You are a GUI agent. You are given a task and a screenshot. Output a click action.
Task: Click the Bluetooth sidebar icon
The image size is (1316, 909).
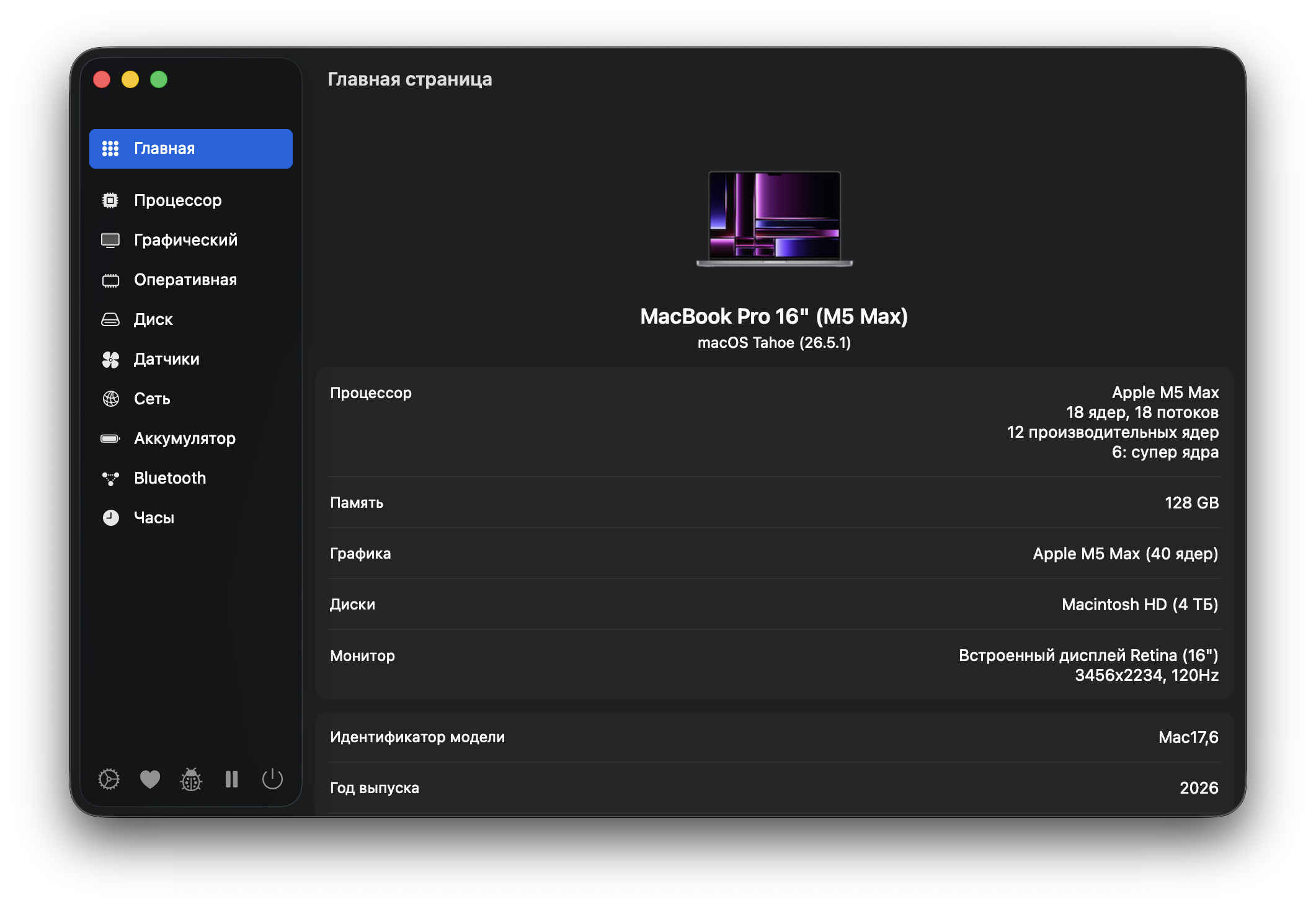click(x=110, y=478)
